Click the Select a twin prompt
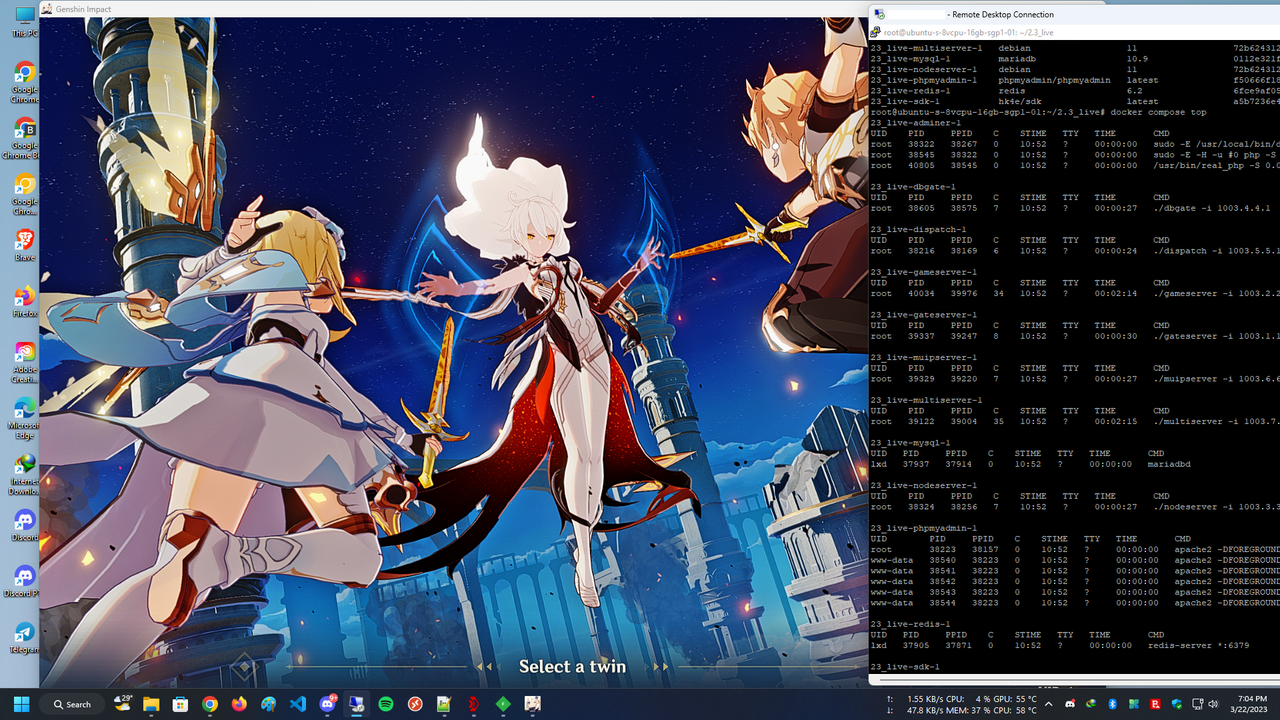Image resolution: width=1280 pixels, height=720 pixels. (572, 666)
